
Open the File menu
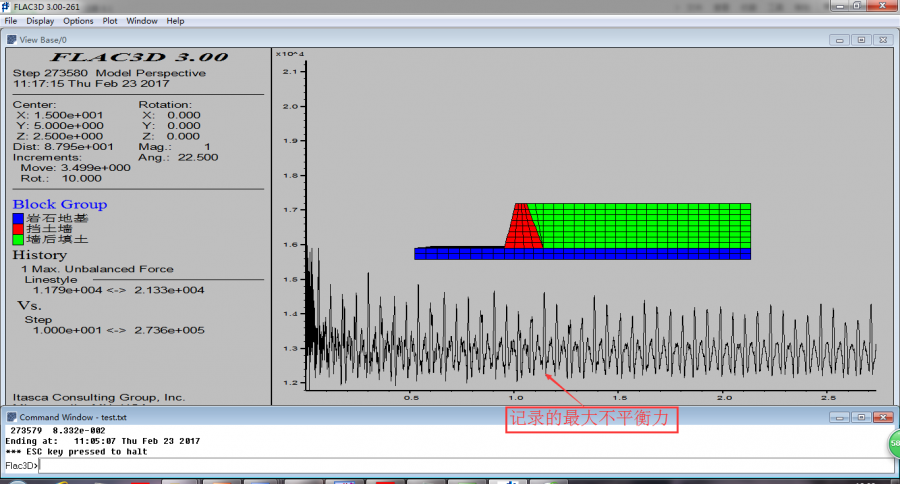pos(10,21)
